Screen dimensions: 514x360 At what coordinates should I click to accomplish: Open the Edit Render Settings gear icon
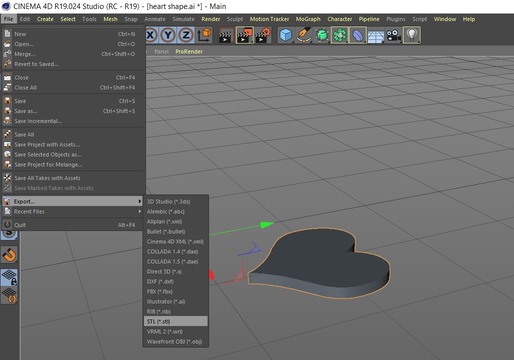pyautogui.click(x=263, y=35)
